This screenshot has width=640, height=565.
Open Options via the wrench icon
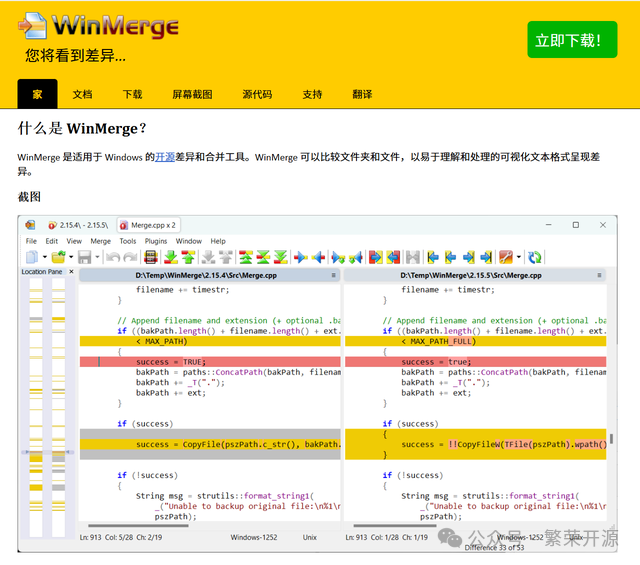coord(506,257)
